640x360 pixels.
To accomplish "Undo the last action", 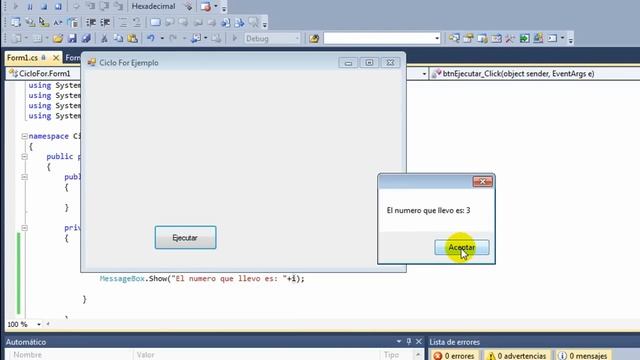I will point(151,38).
